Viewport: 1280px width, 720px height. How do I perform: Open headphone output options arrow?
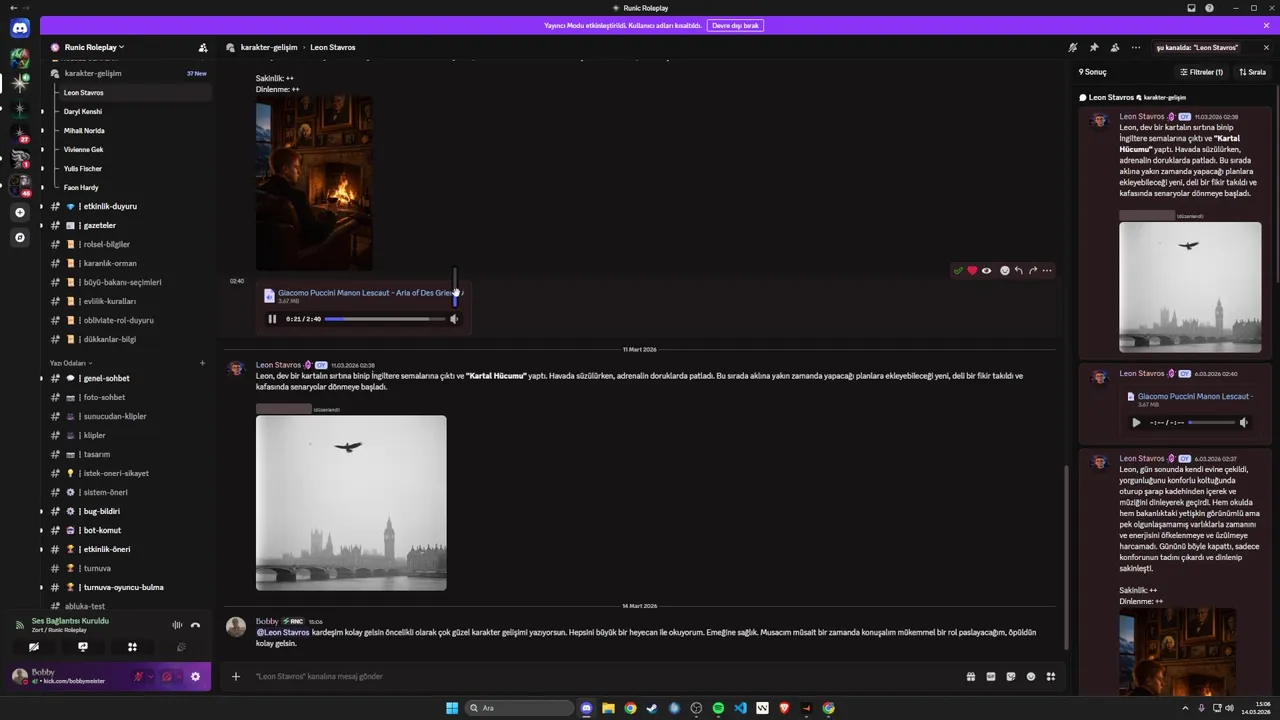tap(178, 677)
